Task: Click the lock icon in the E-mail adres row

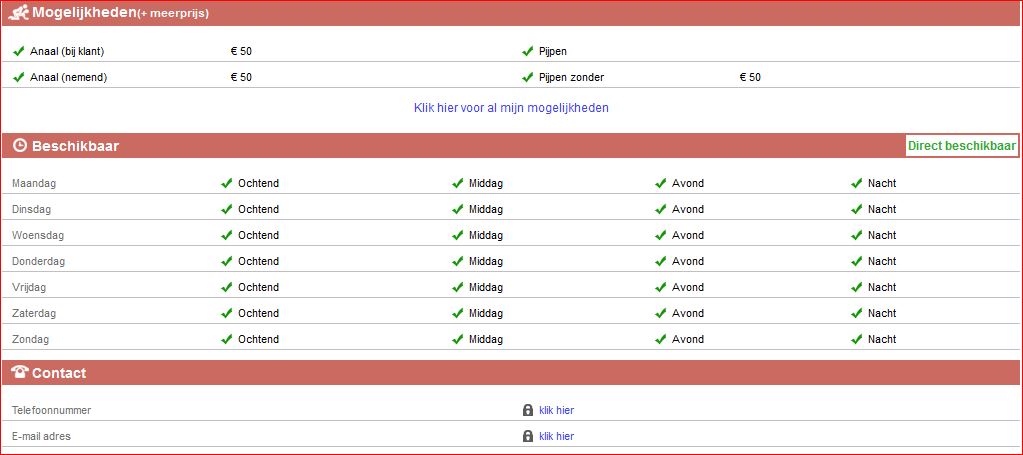Action: (x=528, y=436)
